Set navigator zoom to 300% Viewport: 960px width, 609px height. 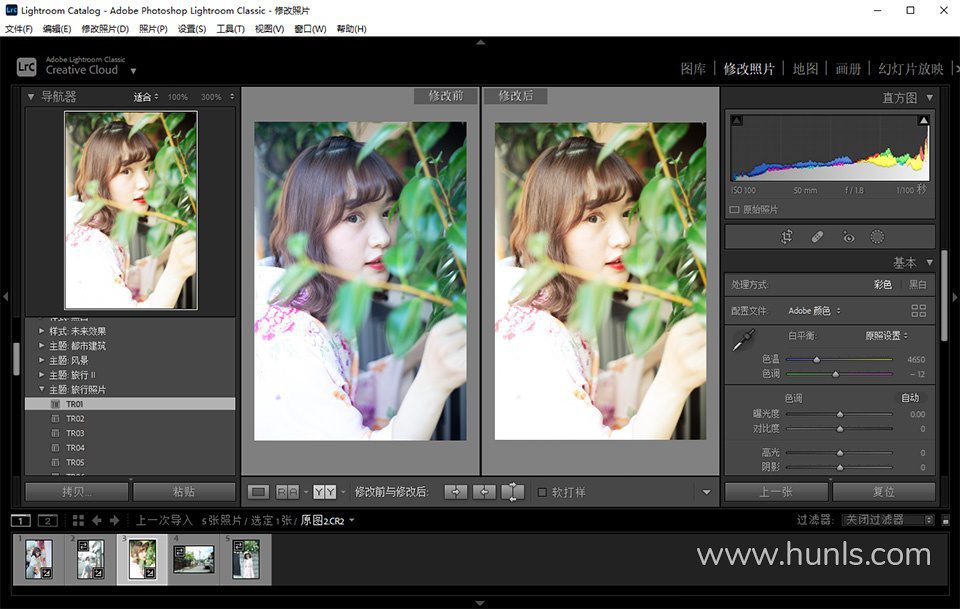[x=211, y=97]
